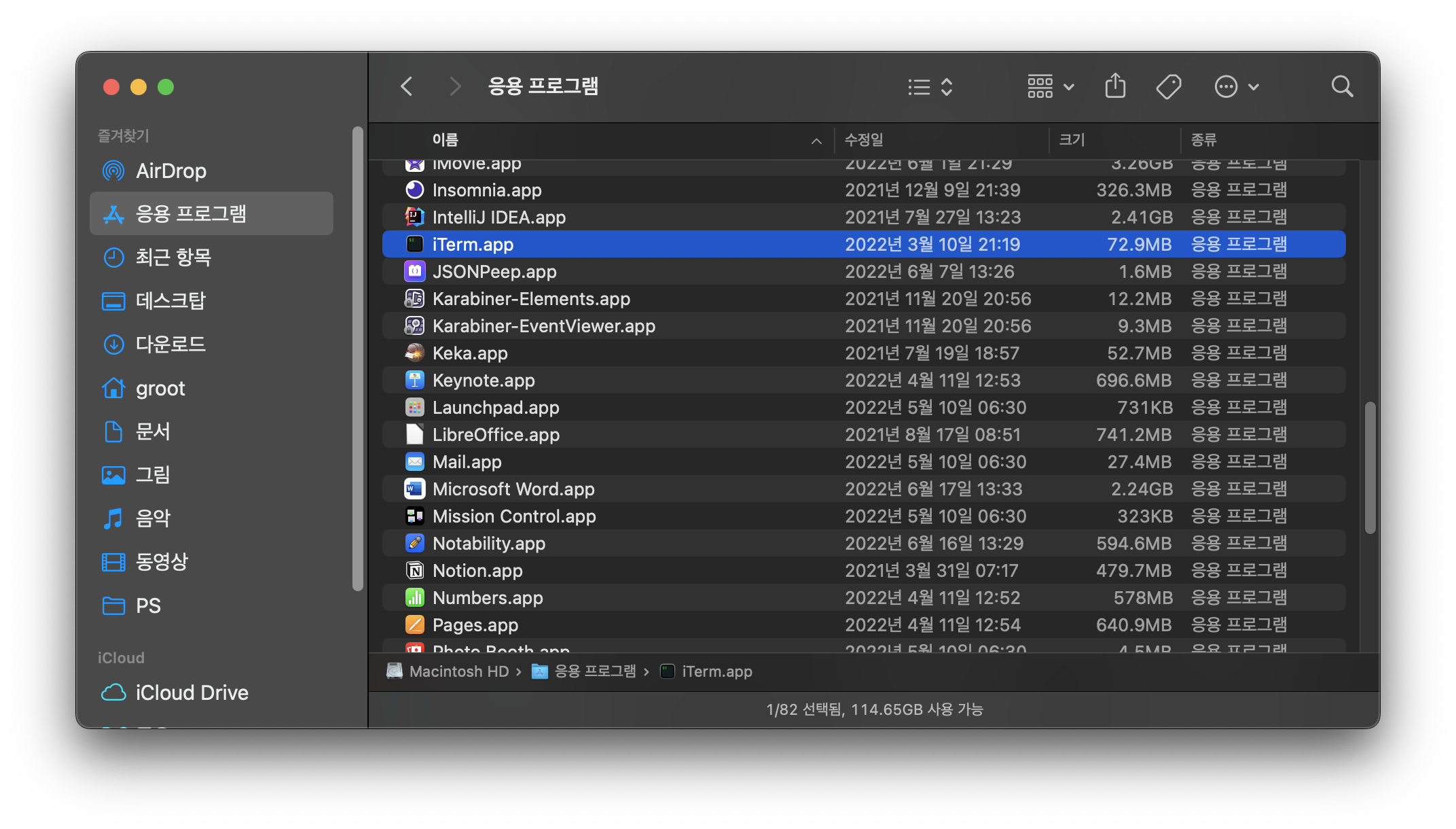Image resolution: width=1456 pixels, height=829 pixels.
Task: Click the tag icon in toolbar
Action: 1168,86
